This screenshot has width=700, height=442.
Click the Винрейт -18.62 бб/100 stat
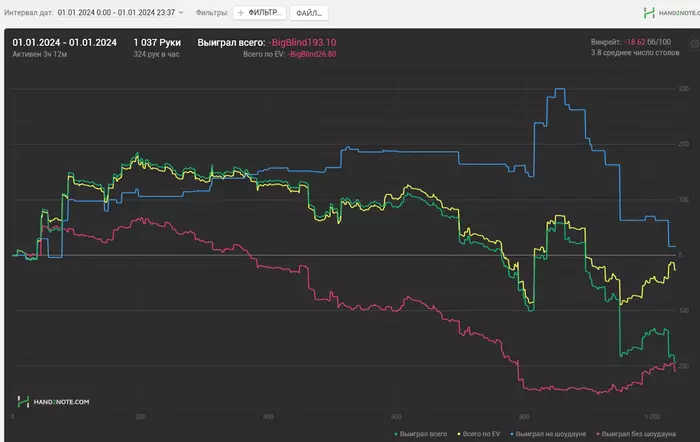(x=631, y=42)
